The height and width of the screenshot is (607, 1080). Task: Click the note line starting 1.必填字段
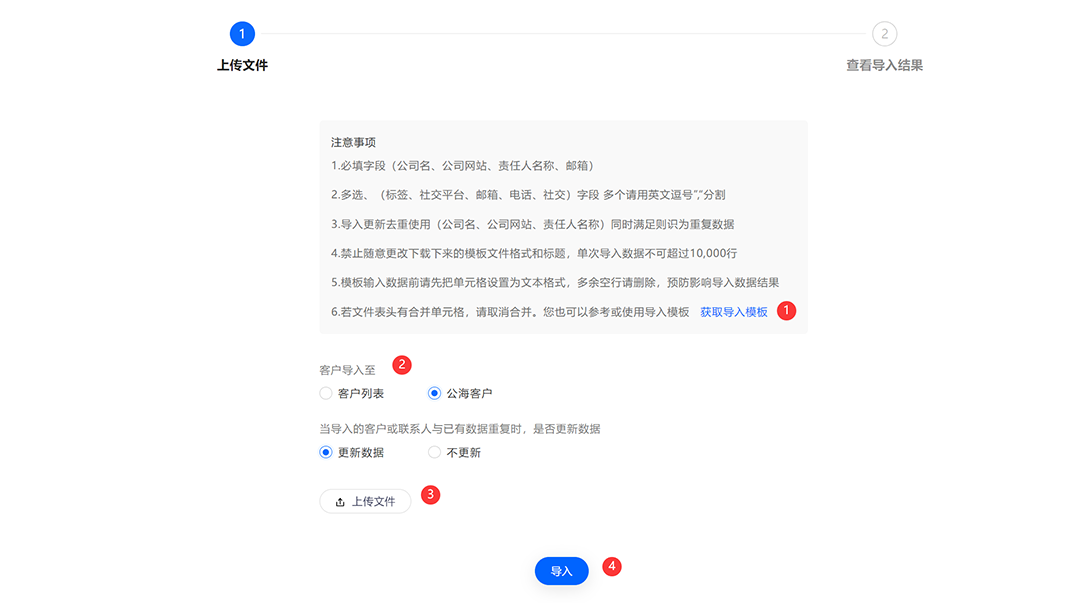(462, 166)
